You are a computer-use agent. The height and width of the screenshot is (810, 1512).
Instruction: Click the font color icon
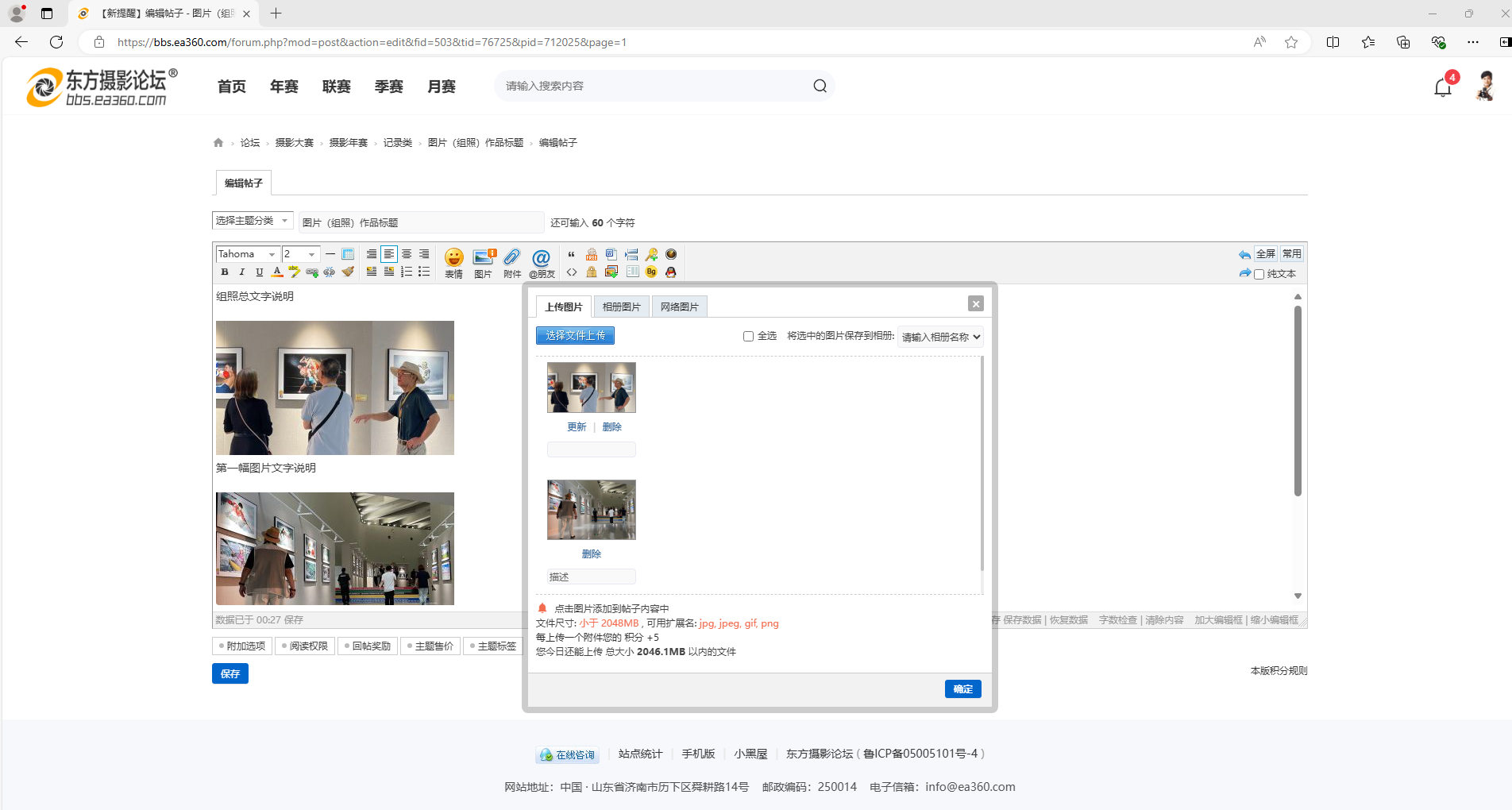point(277,272)
